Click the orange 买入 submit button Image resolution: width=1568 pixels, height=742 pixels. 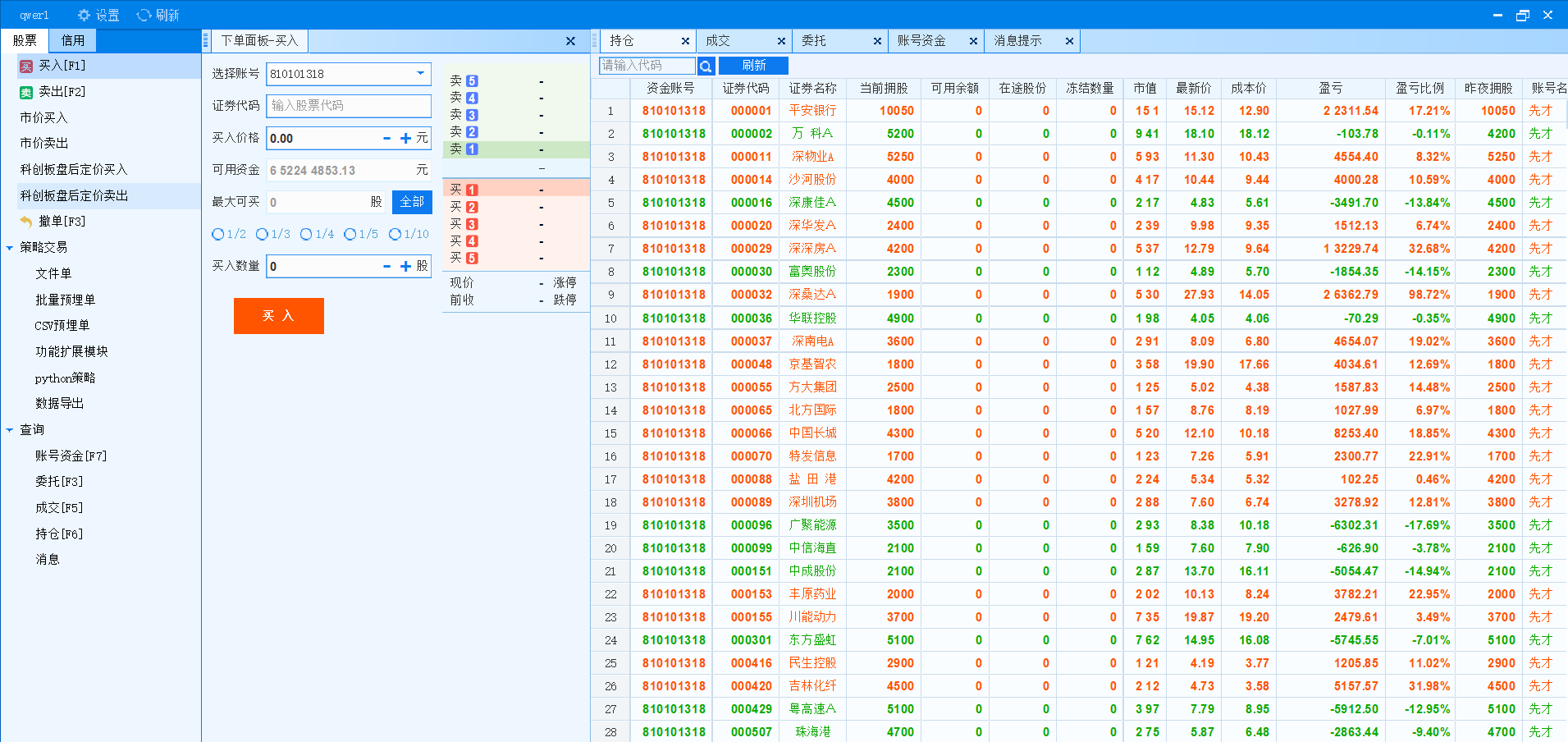click(x=279, y=316)
